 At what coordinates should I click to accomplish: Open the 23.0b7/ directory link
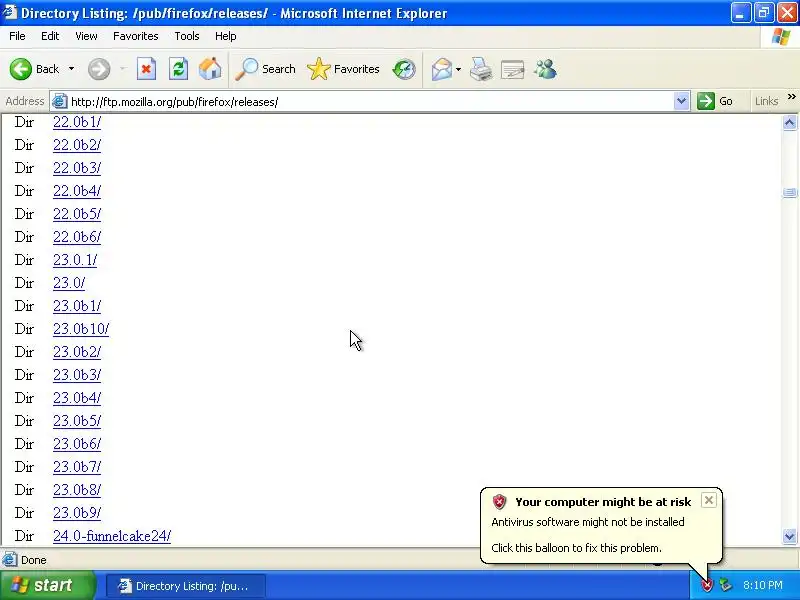pyautogui.click(x=77, y=466)
